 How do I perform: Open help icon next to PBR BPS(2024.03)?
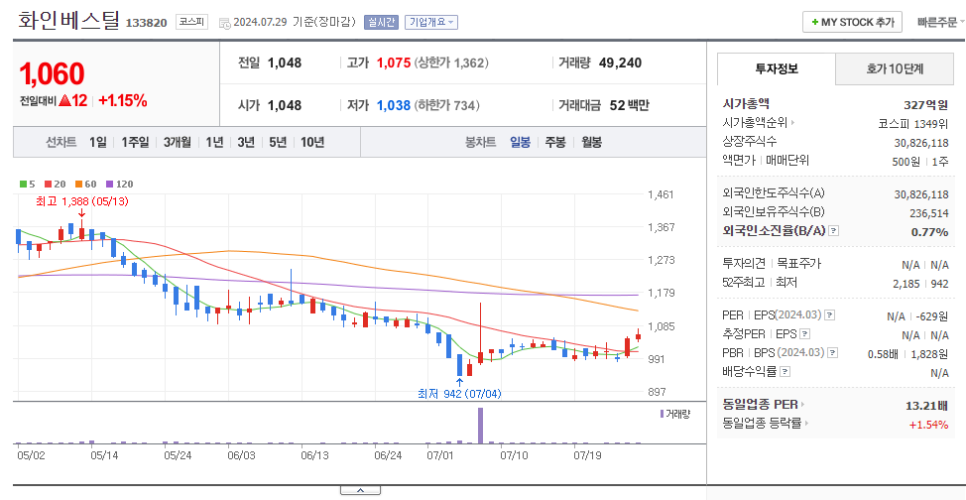pyautogui.click(x=833, y=353)
